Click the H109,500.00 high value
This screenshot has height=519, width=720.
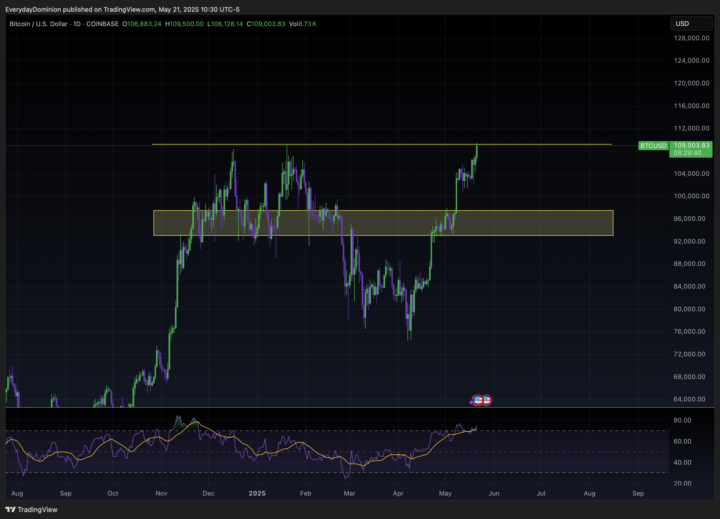184,24
